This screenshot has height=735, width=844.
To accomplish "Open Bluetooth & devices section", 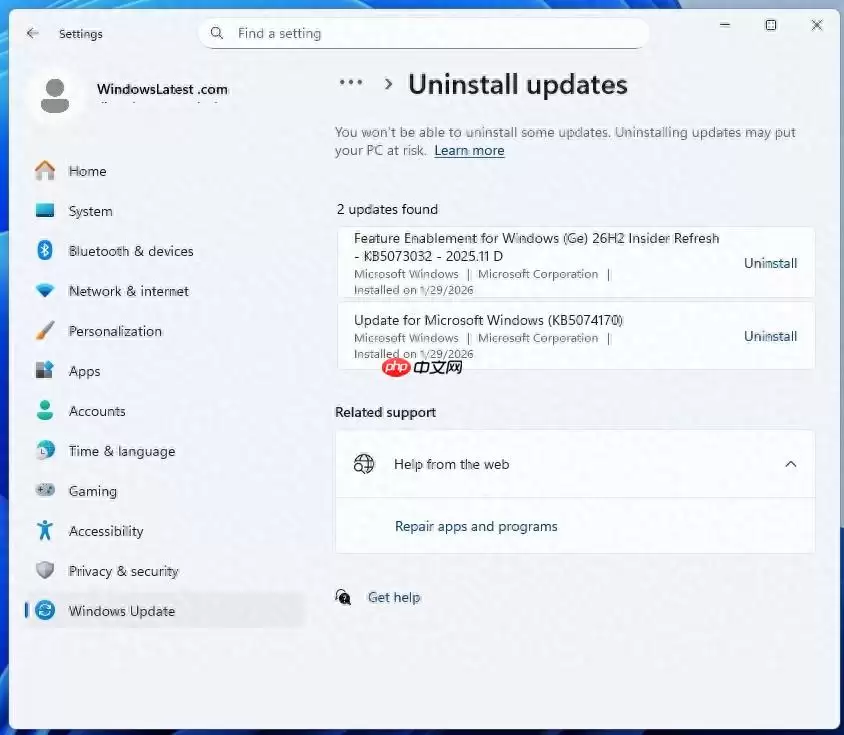I will [x=165, y=251].
